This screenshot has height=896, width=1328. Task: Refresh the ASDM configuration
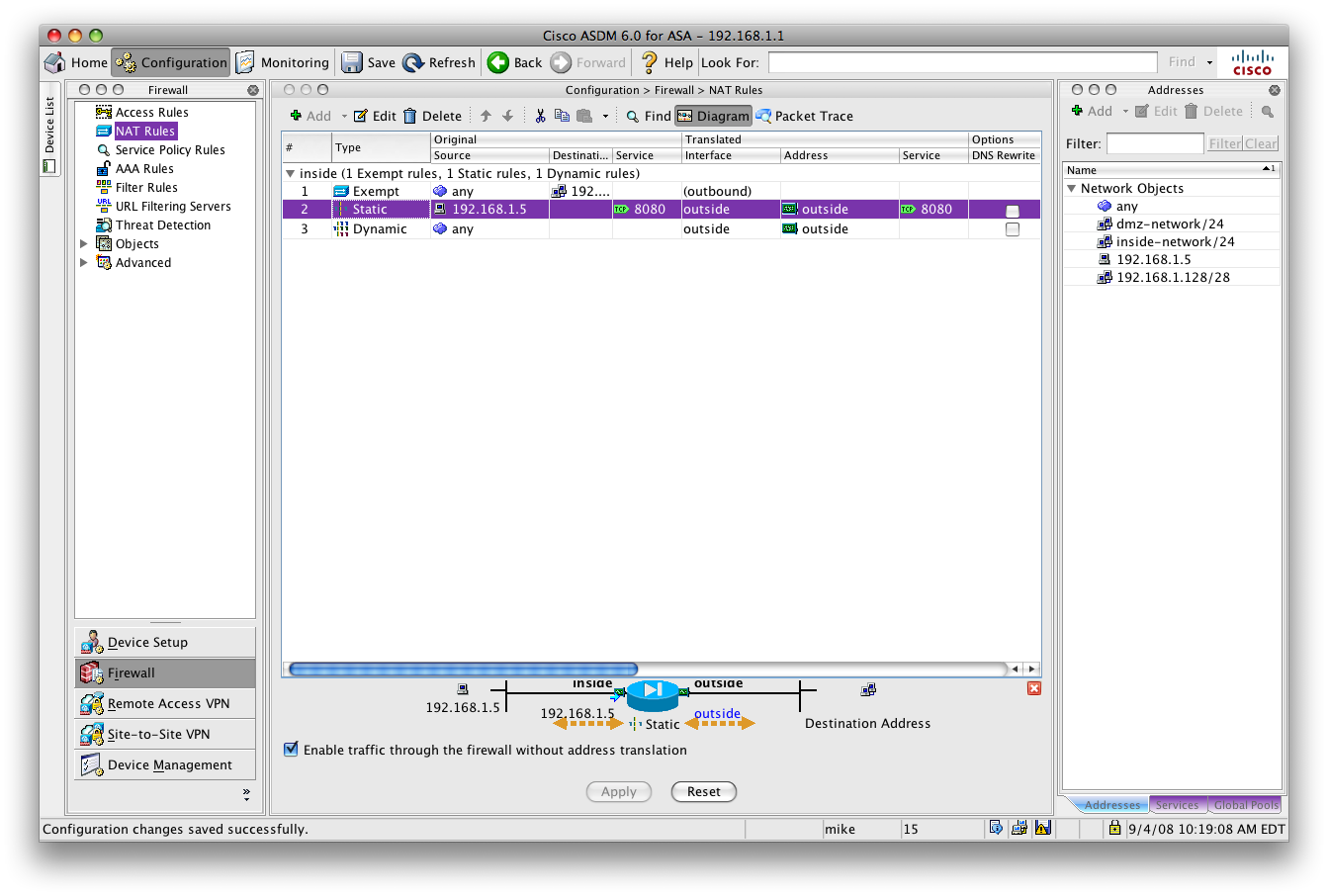pos(439,62)
